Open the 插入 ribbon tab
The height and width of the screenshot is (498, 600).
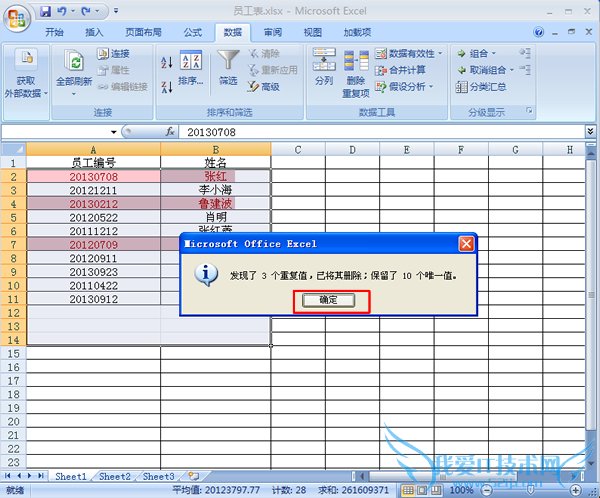point(94,33)
